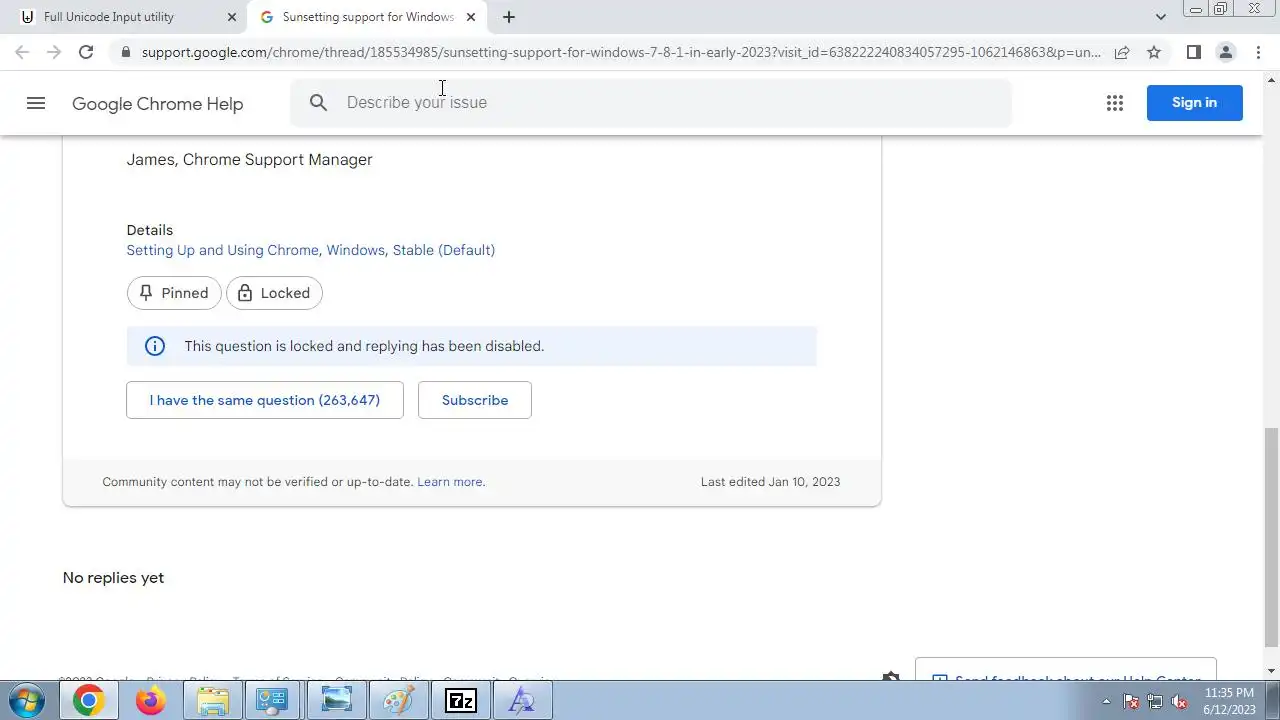Click the Last edited Jan 10, 2023 text
Image resolution: width=1280 pixels, height=720 pixels.
770,482
